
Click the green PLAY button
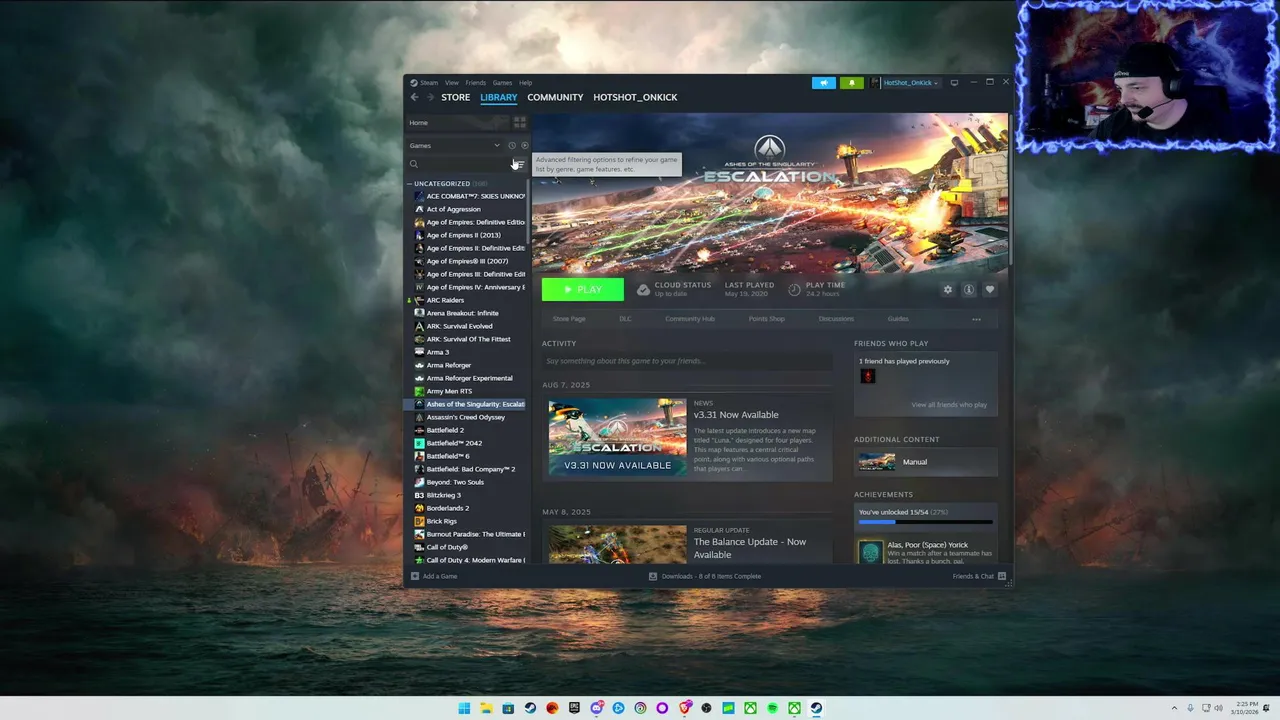(x=582, y=289)
